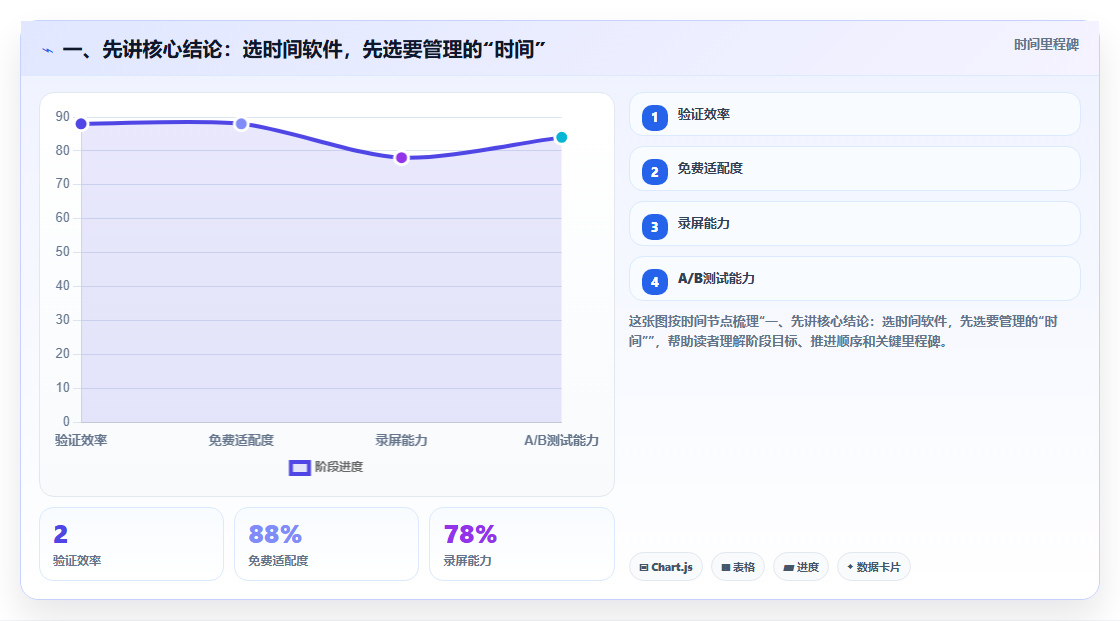Click the 88% 免费适配度 stat card
Image resolution: width=1120 pixels, height=621 pixels.
(326, 544)
